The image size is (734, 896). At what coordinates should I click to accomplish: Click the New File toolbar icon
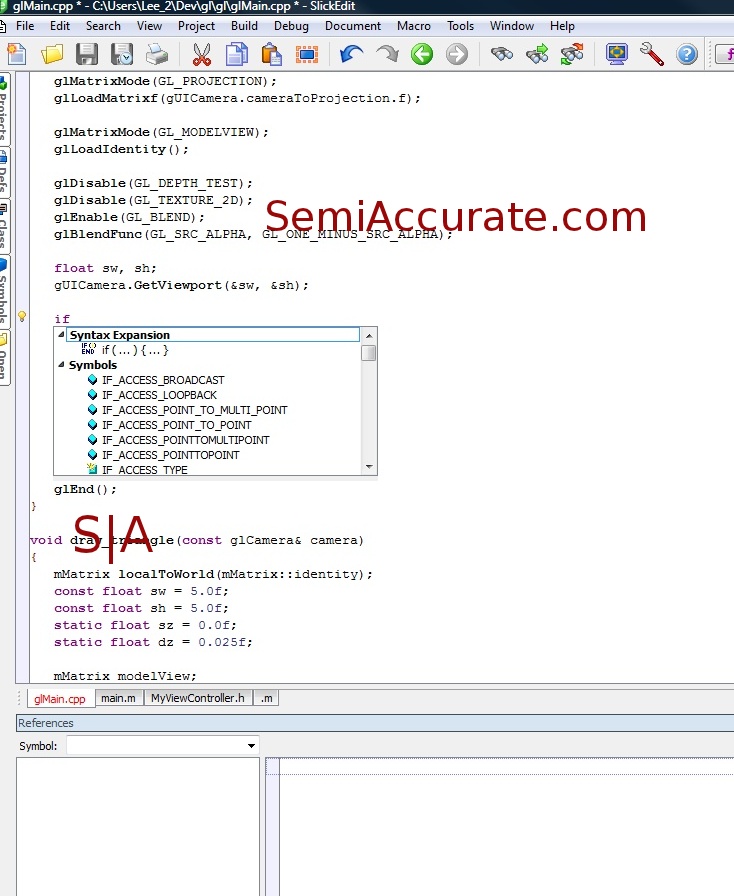[x=17, y=54]
